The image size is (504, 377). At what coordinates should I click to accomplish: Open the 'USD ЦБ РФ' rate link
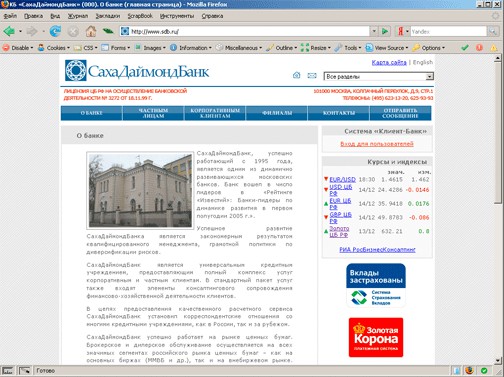(x=340, y=190)
